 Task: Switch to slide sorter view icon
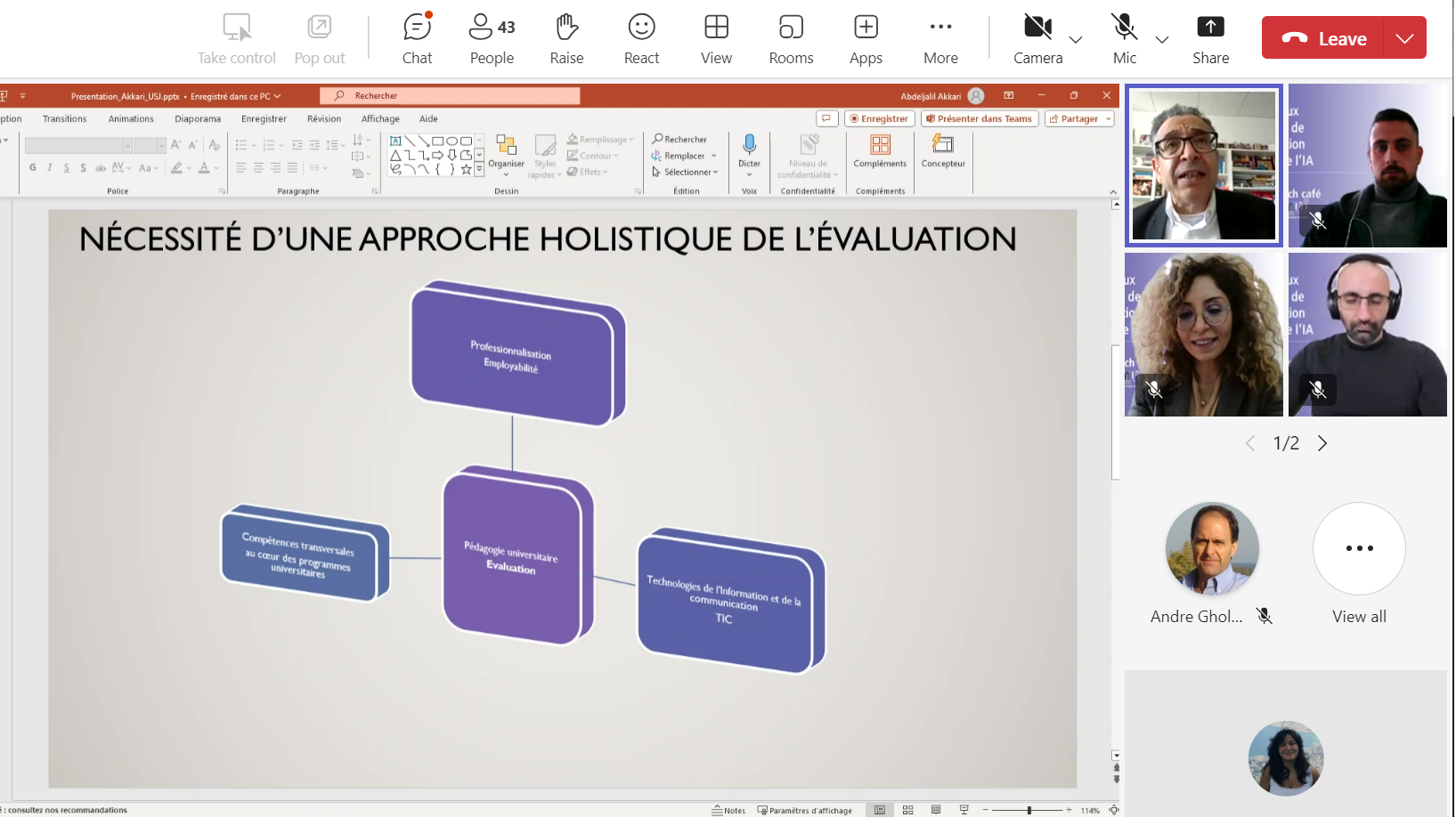click(907, 810)
